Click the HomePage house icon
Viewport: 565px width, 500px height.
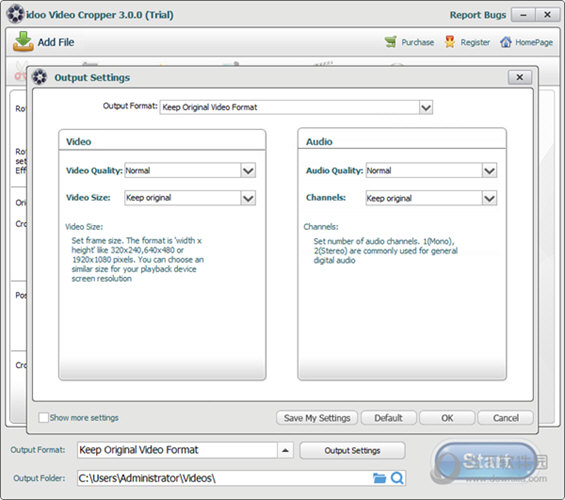506,42
